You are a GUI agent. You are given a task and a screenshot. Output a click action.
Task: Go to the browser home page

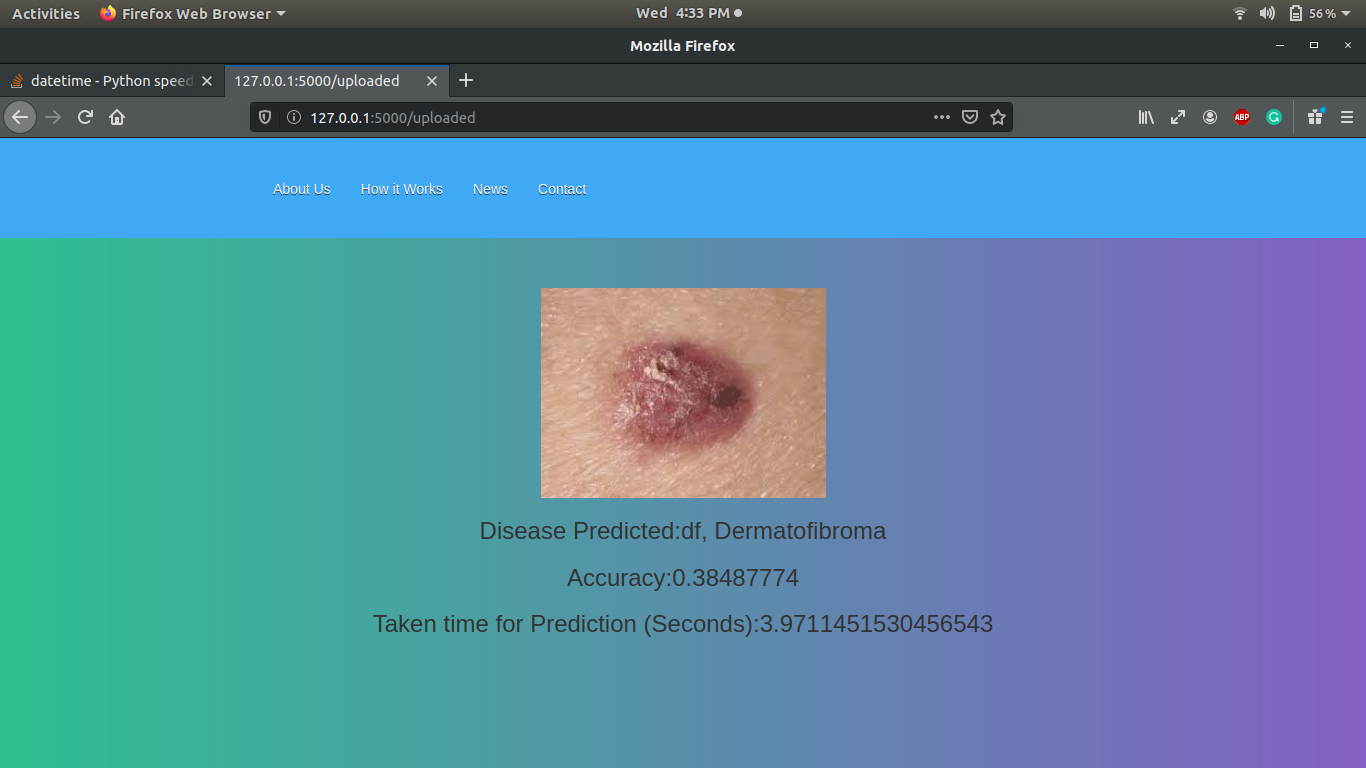point(116,117)
